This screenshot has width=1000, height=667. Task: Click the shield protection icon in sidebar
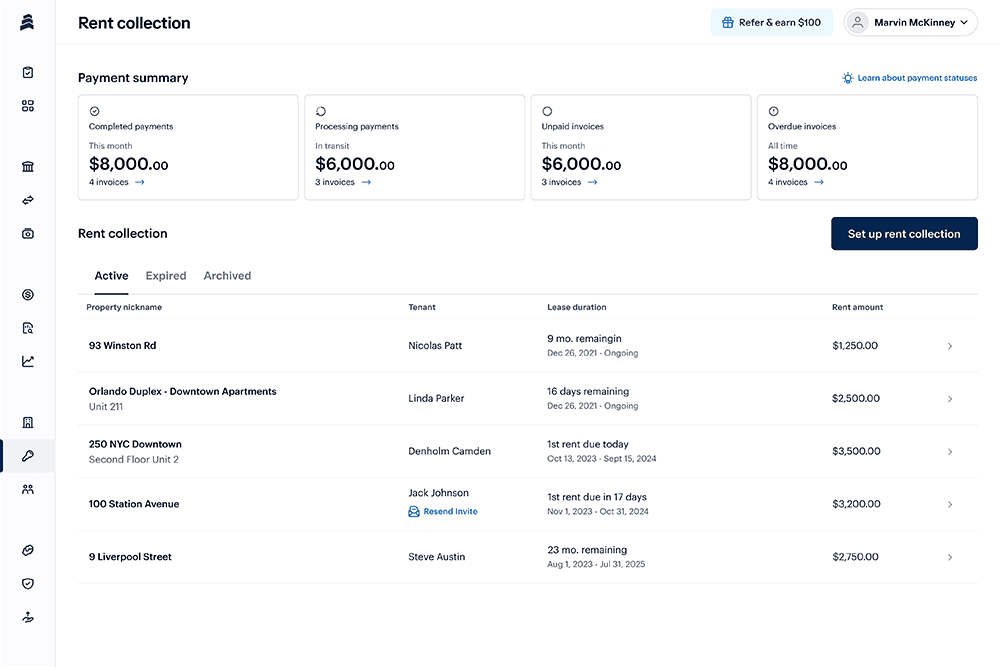[x=27, y=583]
